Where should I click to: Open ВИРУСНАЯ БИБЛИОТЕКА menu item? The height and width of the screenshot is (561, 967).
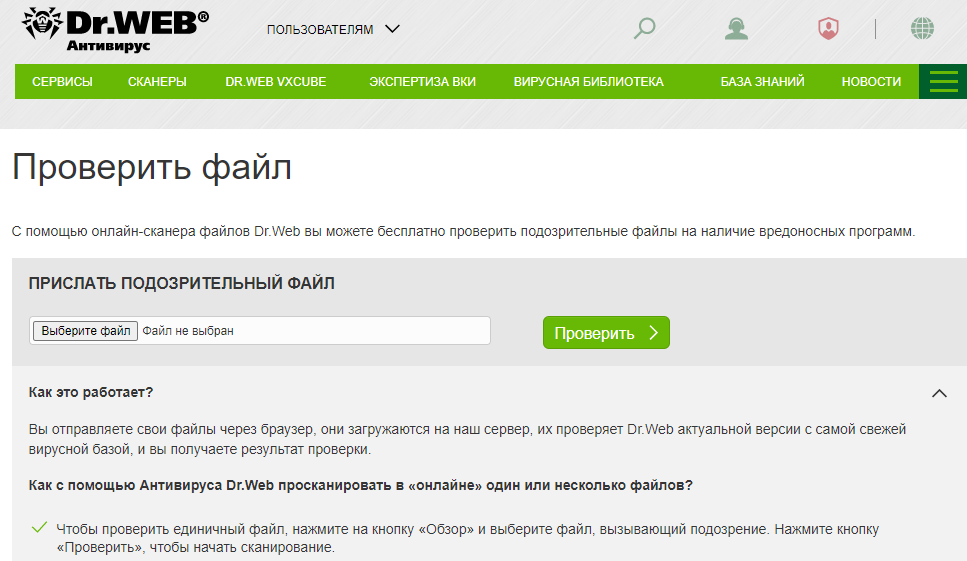[589, 81]
